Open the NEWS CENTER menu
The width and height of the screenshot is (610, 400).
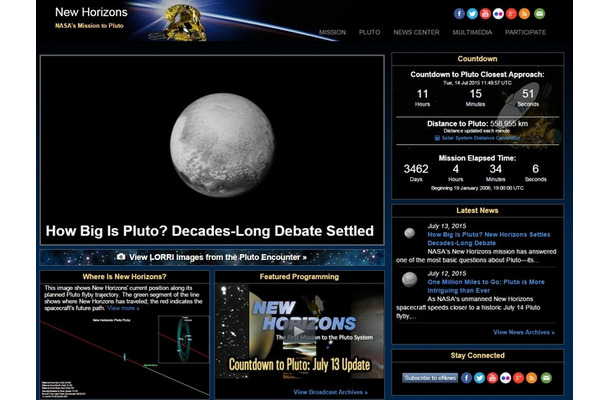416,32
